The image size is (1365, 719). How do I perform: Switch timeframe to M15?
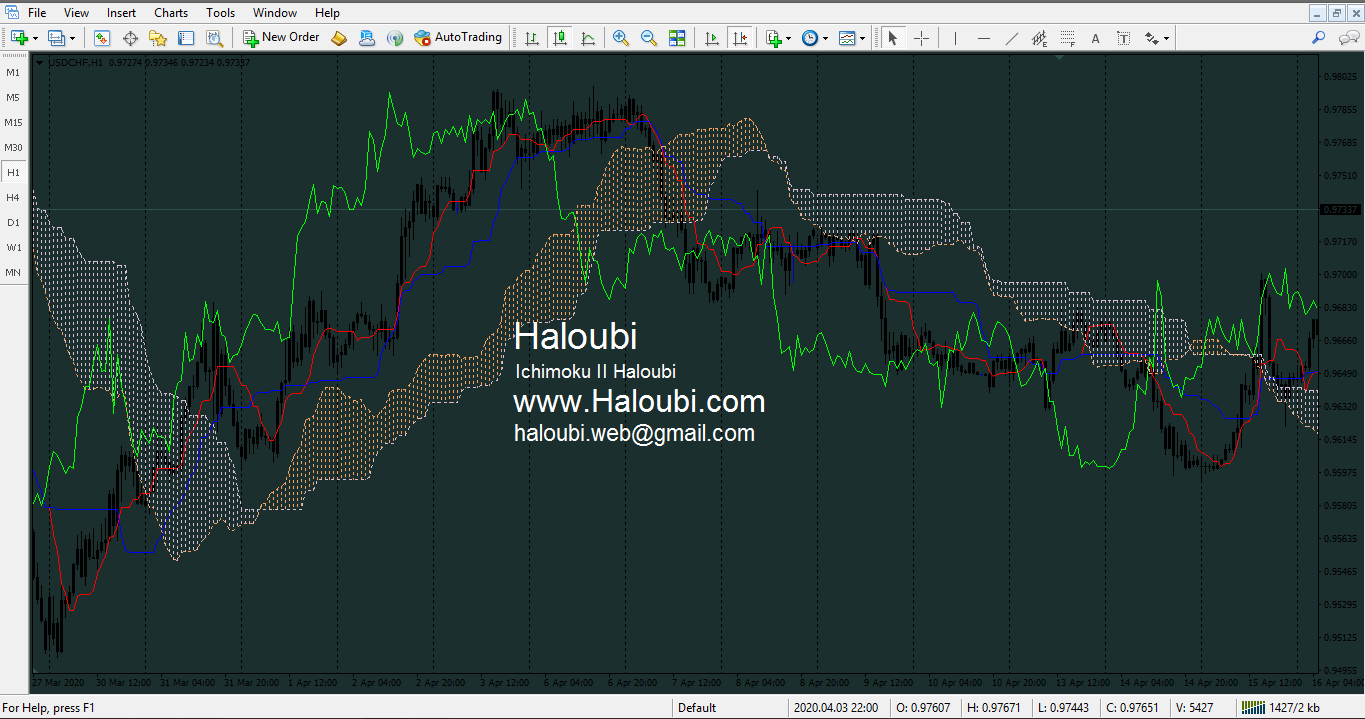click(x=13, y=122)
